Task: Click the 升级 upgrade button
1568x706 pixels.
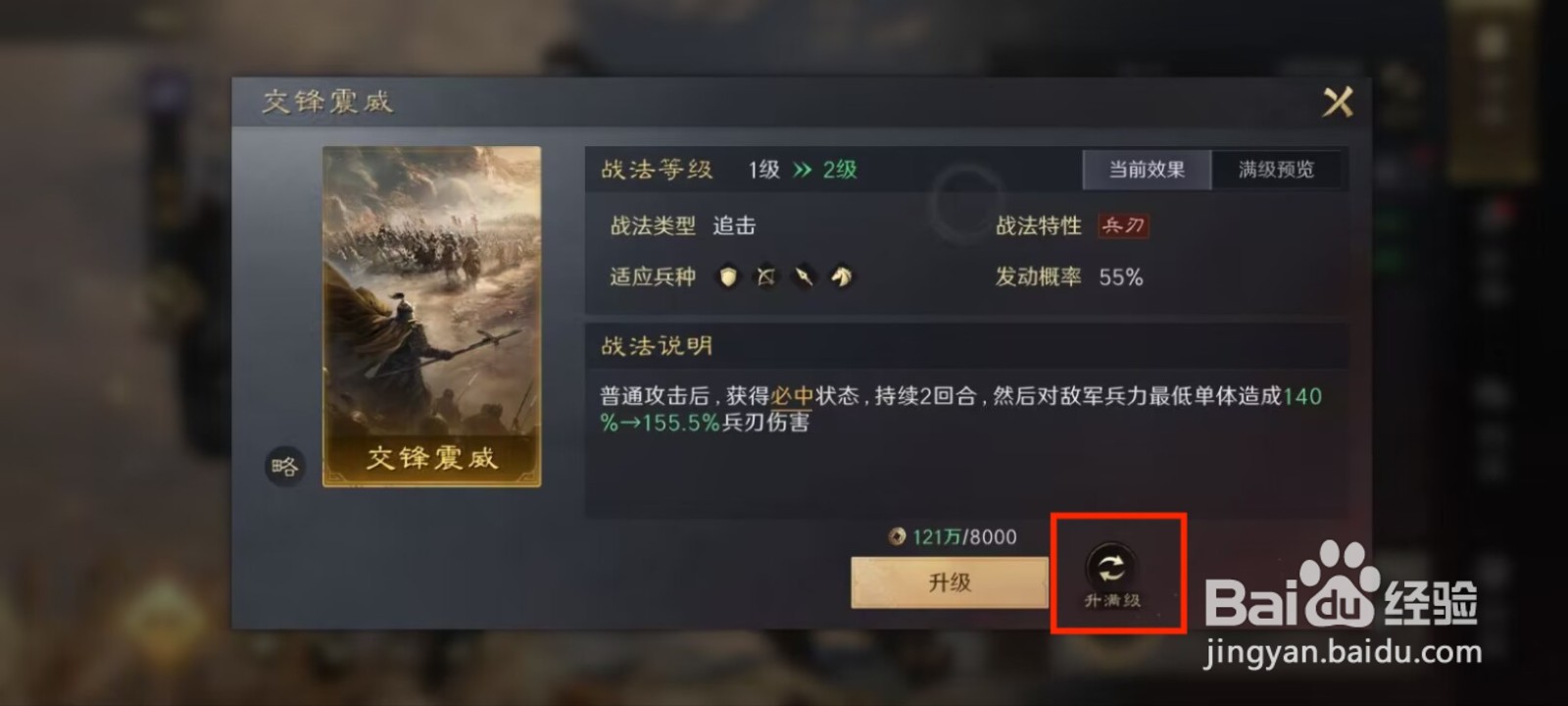Action: [949, 582]
